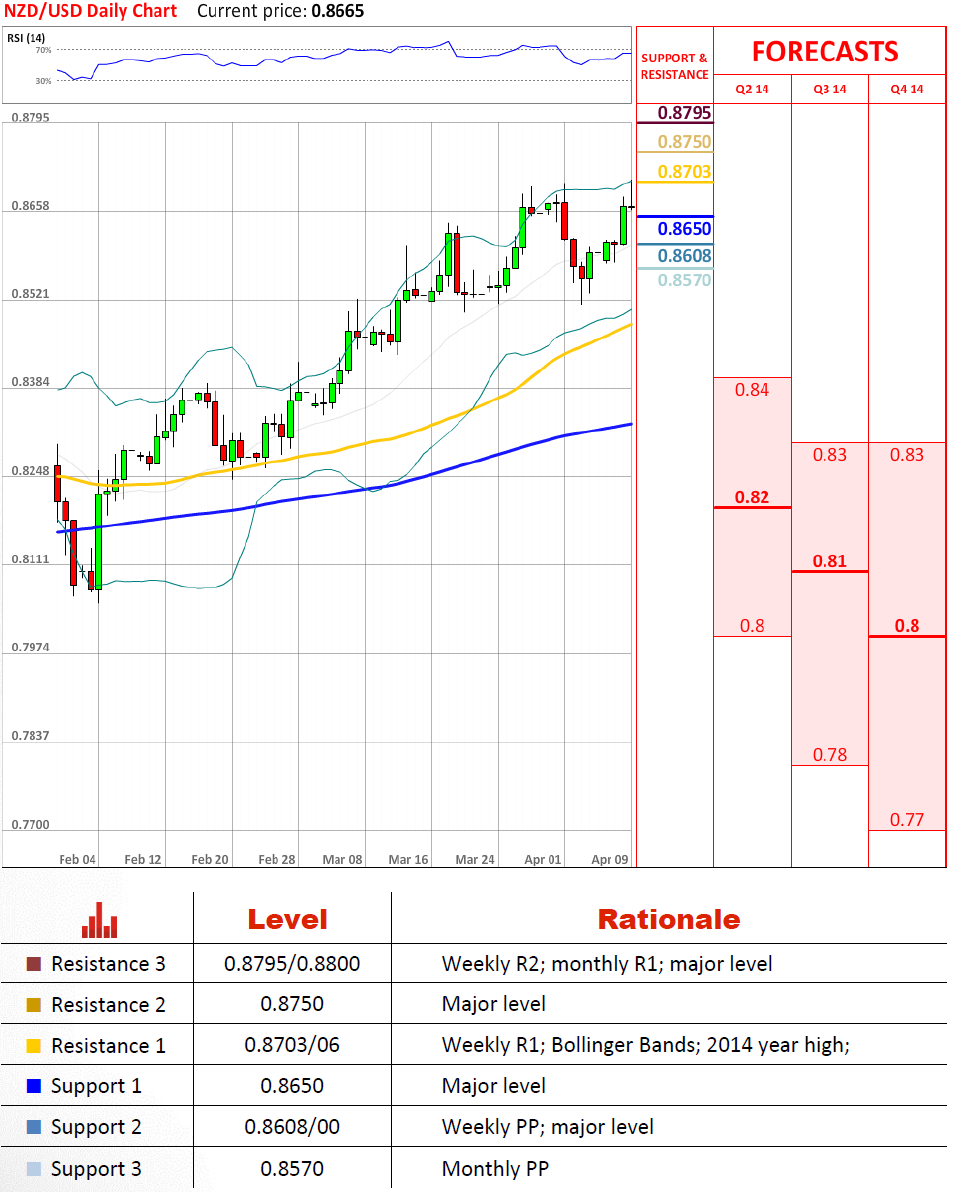Click the Rationale column header

point(668,920)
